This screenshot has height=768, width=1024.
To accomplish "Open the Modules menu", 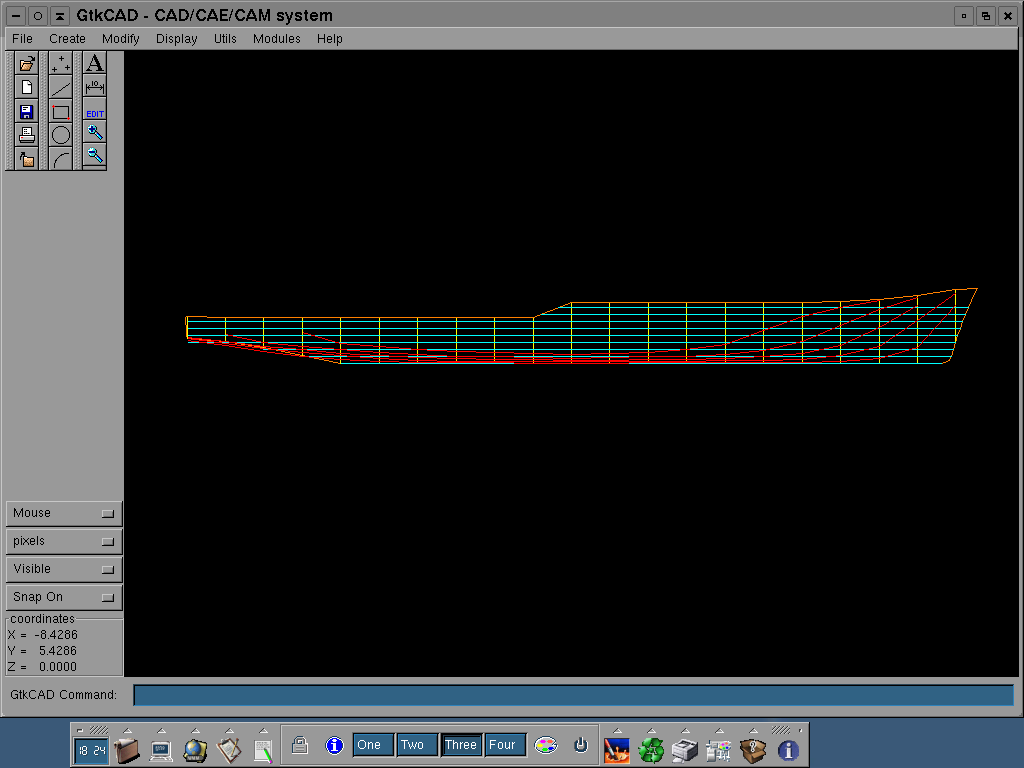I will click(276, 39).
